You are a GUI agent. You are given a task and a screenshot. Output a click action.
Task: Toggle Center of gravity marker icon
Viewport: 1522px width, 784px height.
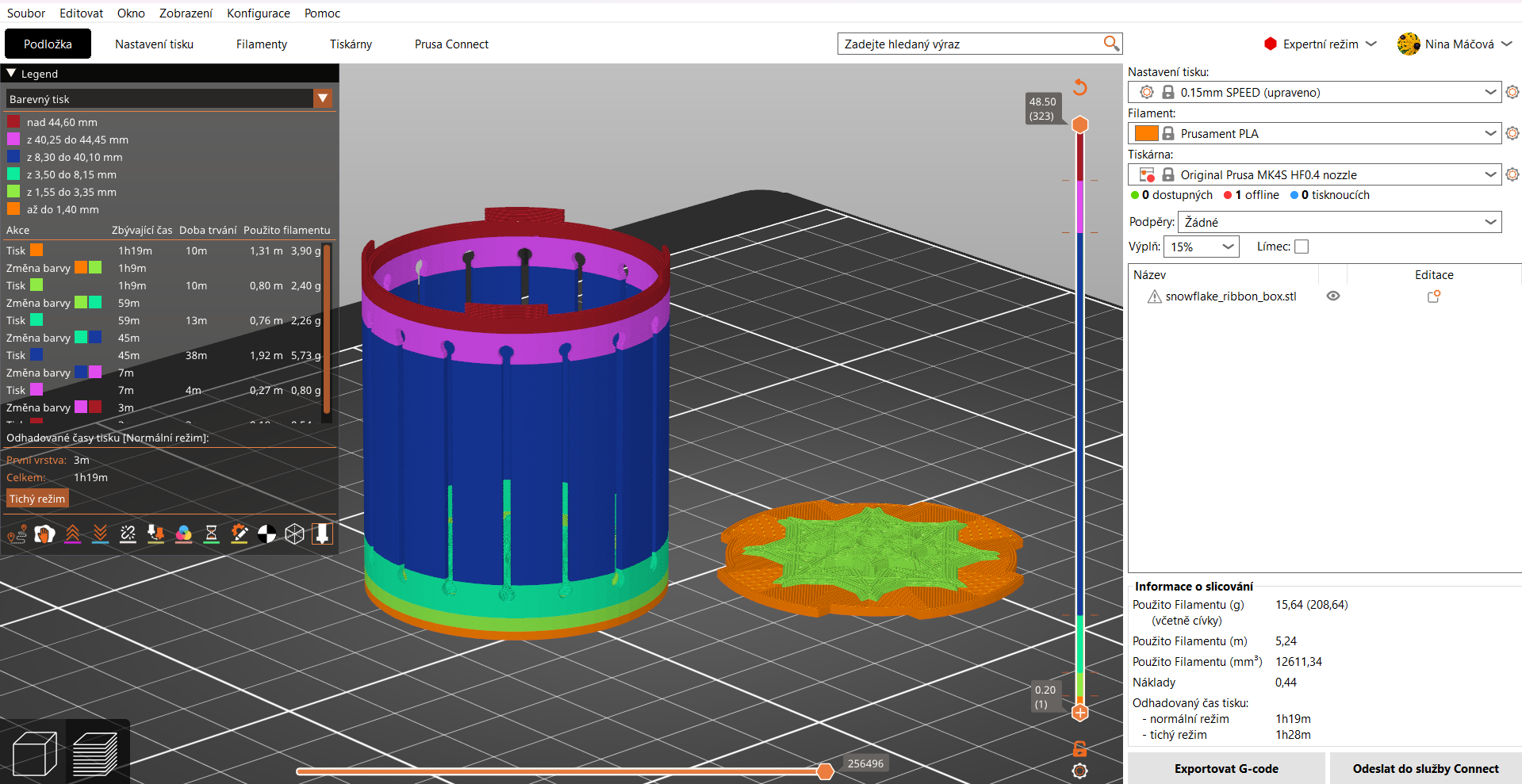click(266, 534)
